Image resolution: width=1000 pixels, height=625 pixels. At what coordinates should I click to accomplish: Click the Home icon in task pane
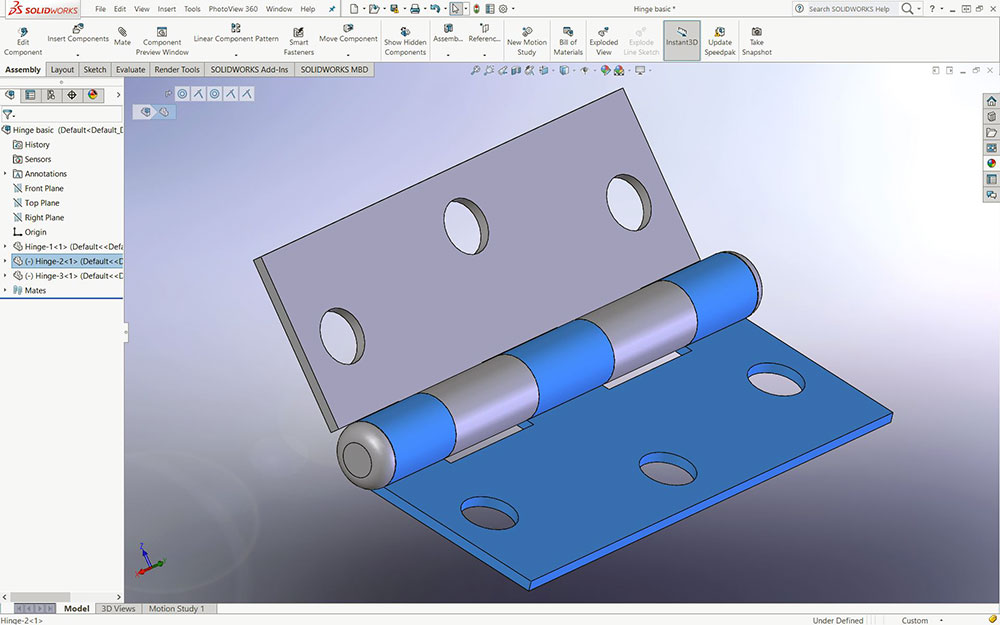coord(991,101)
